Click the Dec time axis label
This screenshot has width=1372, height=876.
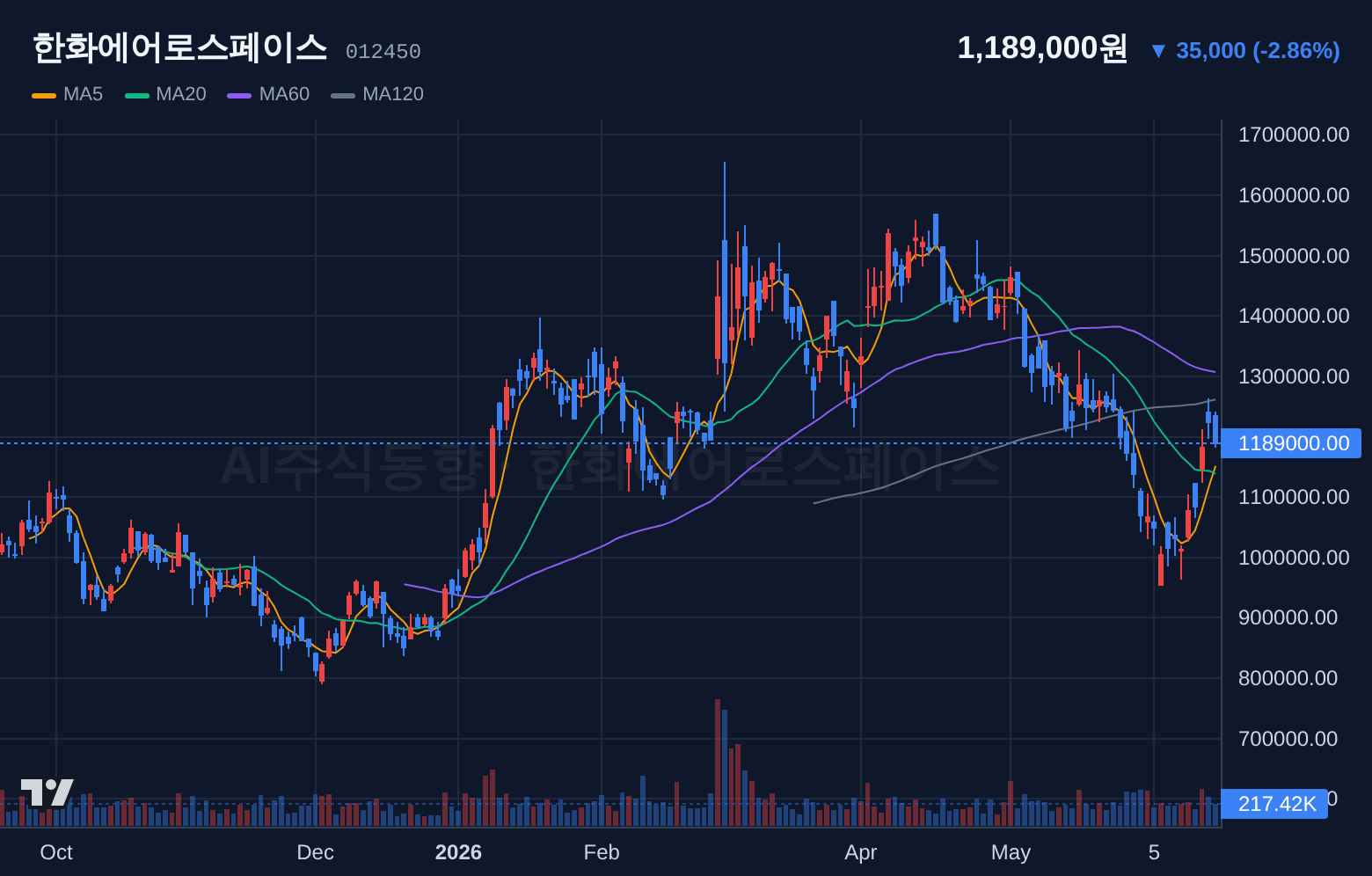pyautogui.click(x=315, y=852)
